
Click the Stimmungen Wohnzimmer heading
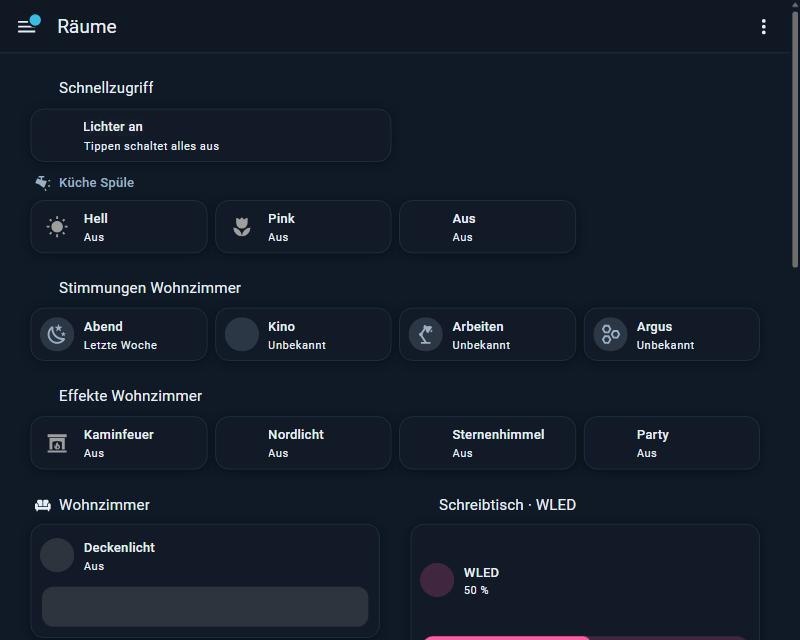tap(149, 288)
